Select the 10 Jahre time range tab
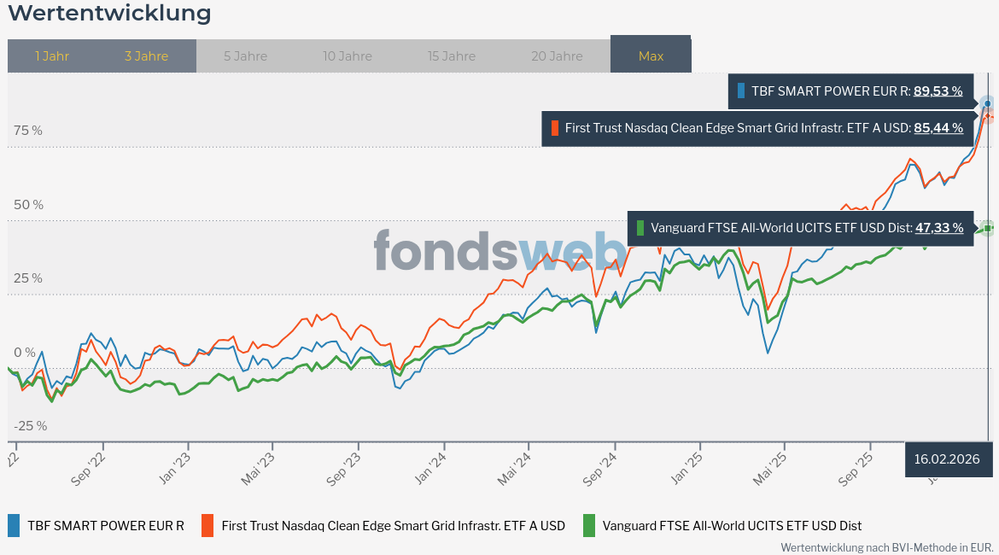Image resolution: width=999 pixels, height=555 pixels. tap(347, 56)
